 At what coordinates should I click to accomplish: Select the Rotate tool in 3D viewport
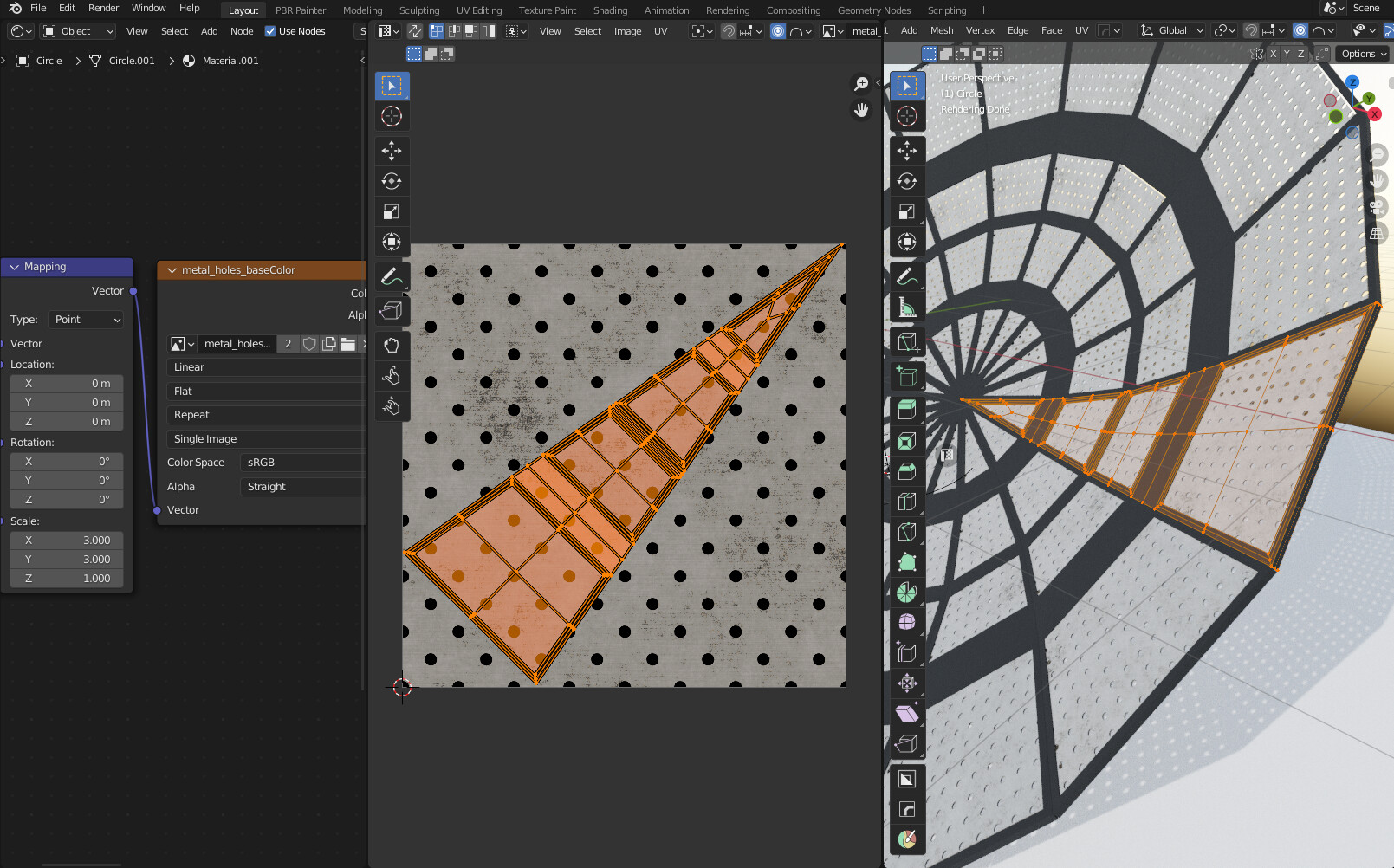click(x=907, y=181)
